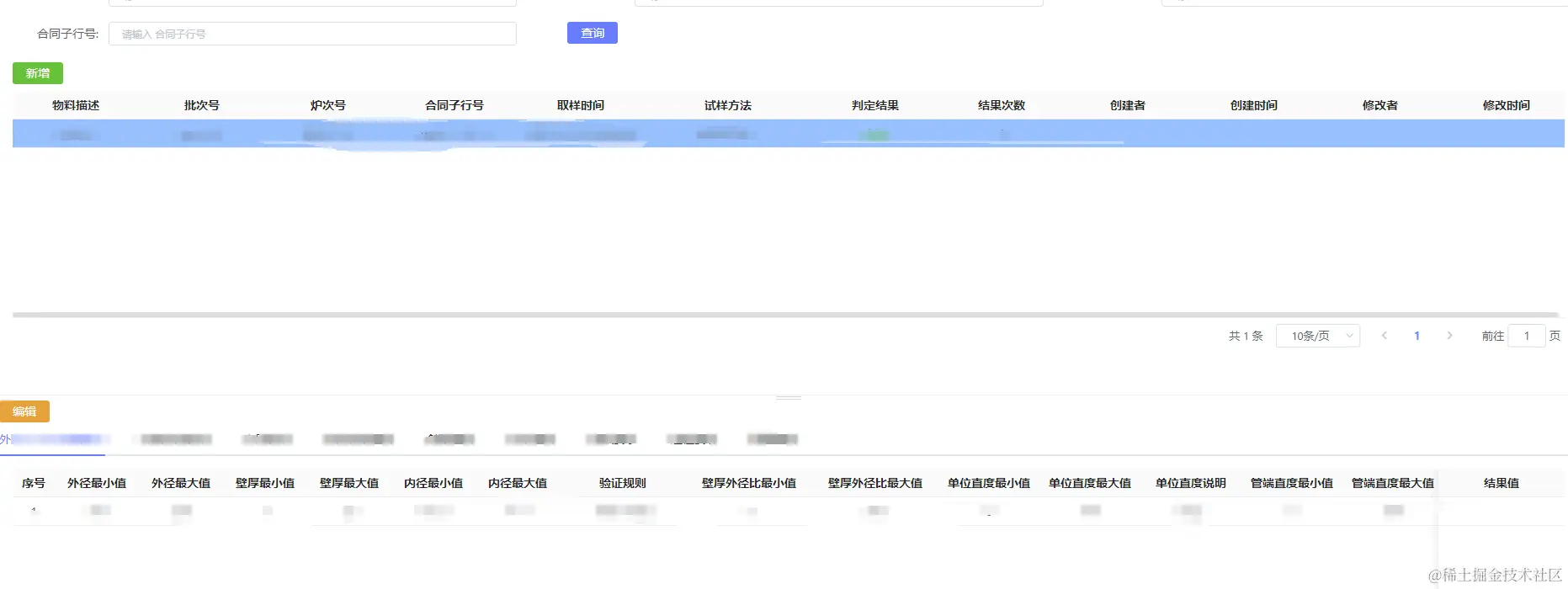The height and width of the screenshot is (589, 1568).
Task: Click the 判定结果 column header
Action: (875, 105)
